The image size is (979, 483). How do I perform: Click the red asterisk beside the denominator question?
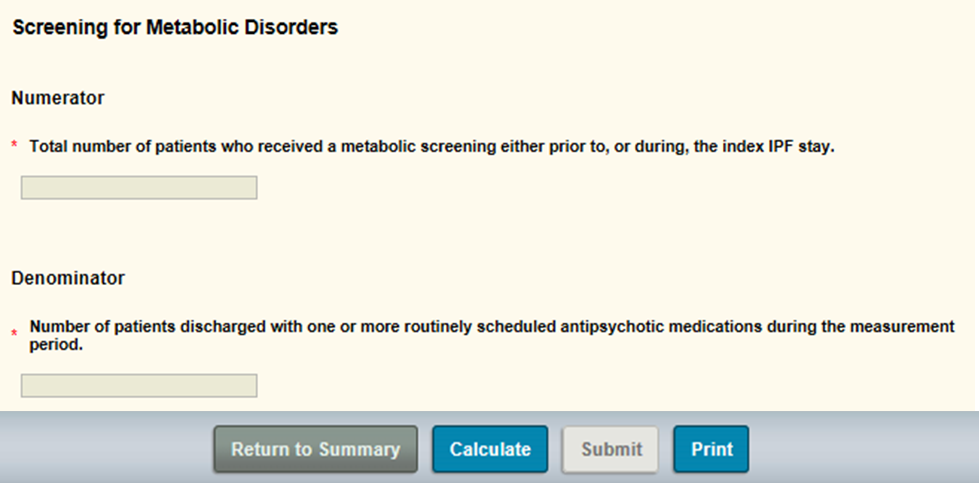(x=15, y=332)
